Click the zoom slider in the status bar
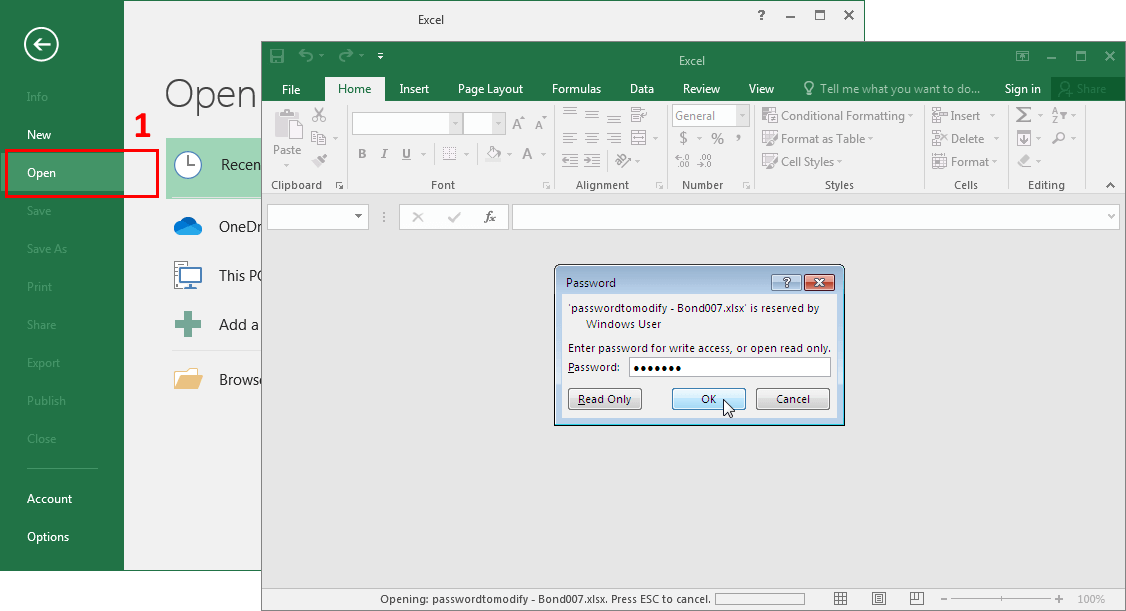 pos(1001,598)
